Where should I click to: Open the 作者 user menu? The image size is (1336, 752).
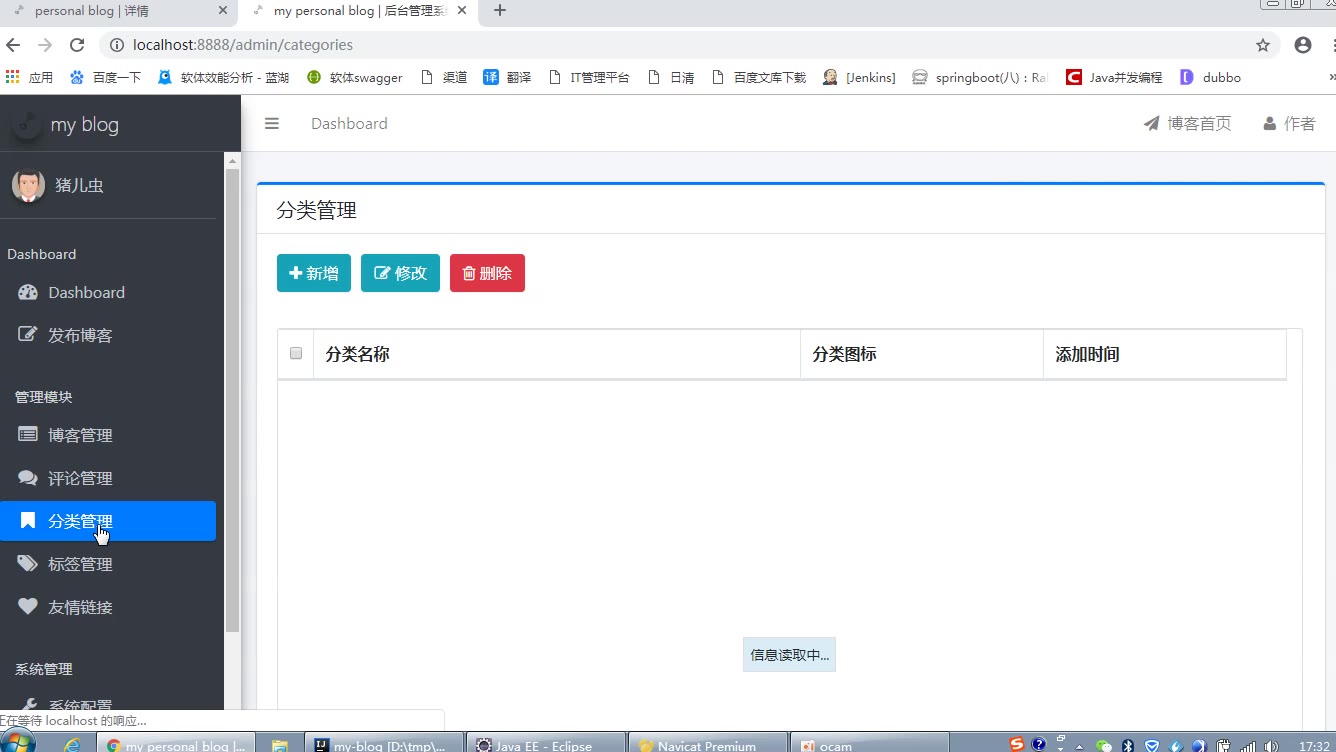point(1289,124)
